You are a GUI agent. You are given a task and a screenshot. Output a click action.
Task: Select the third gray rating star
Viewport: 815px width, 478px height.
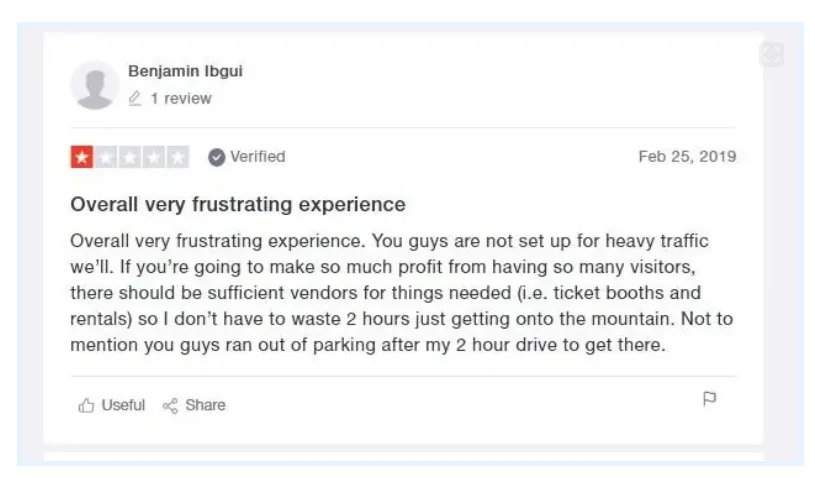(129, 157)
